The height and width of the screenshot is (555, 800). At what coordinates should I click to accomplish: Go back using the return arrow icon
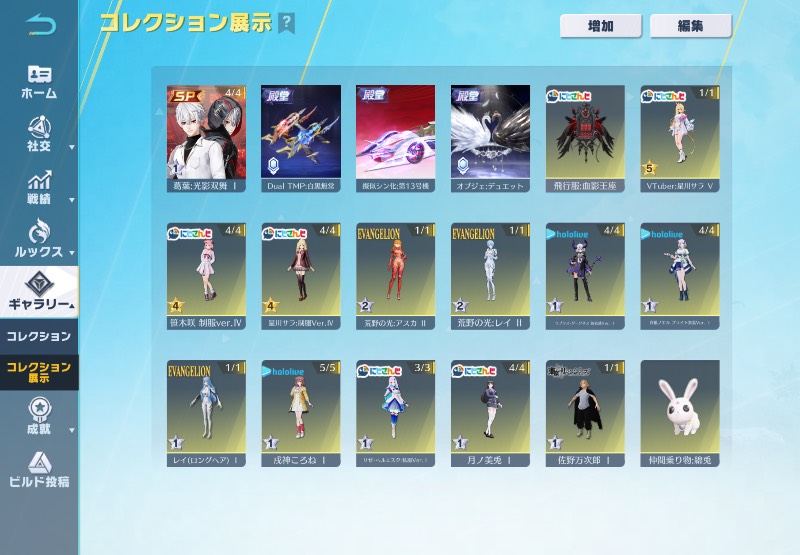pos(40,25)
